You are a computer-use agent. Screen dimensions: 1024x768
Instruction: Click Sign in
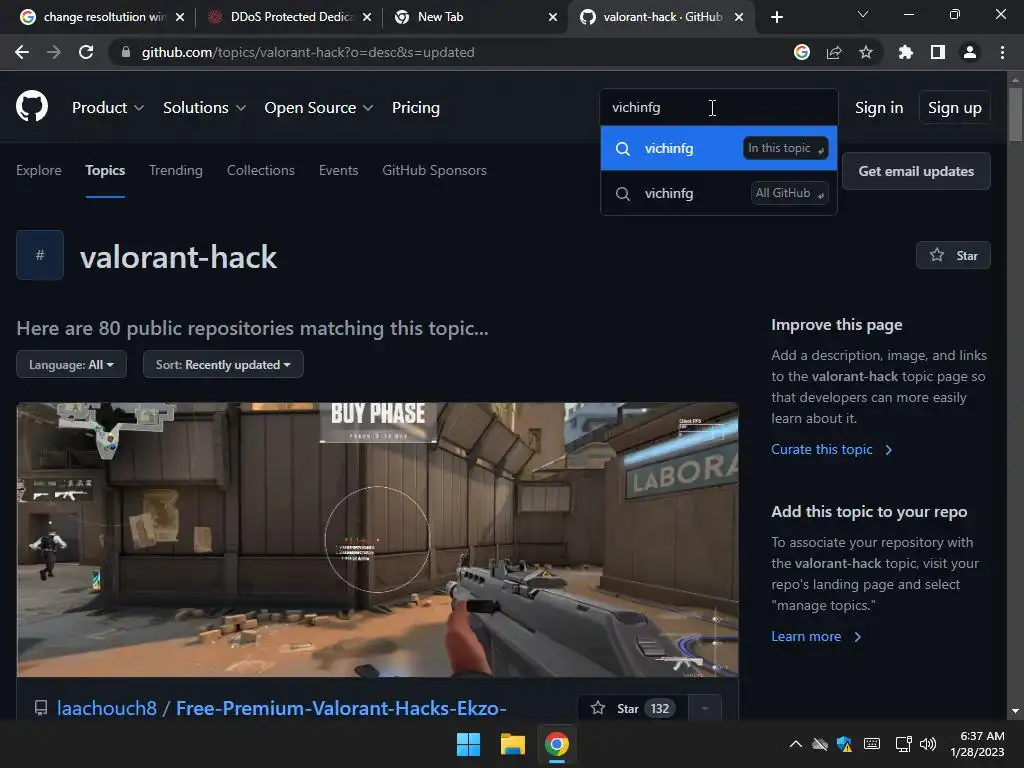(879, 108)
